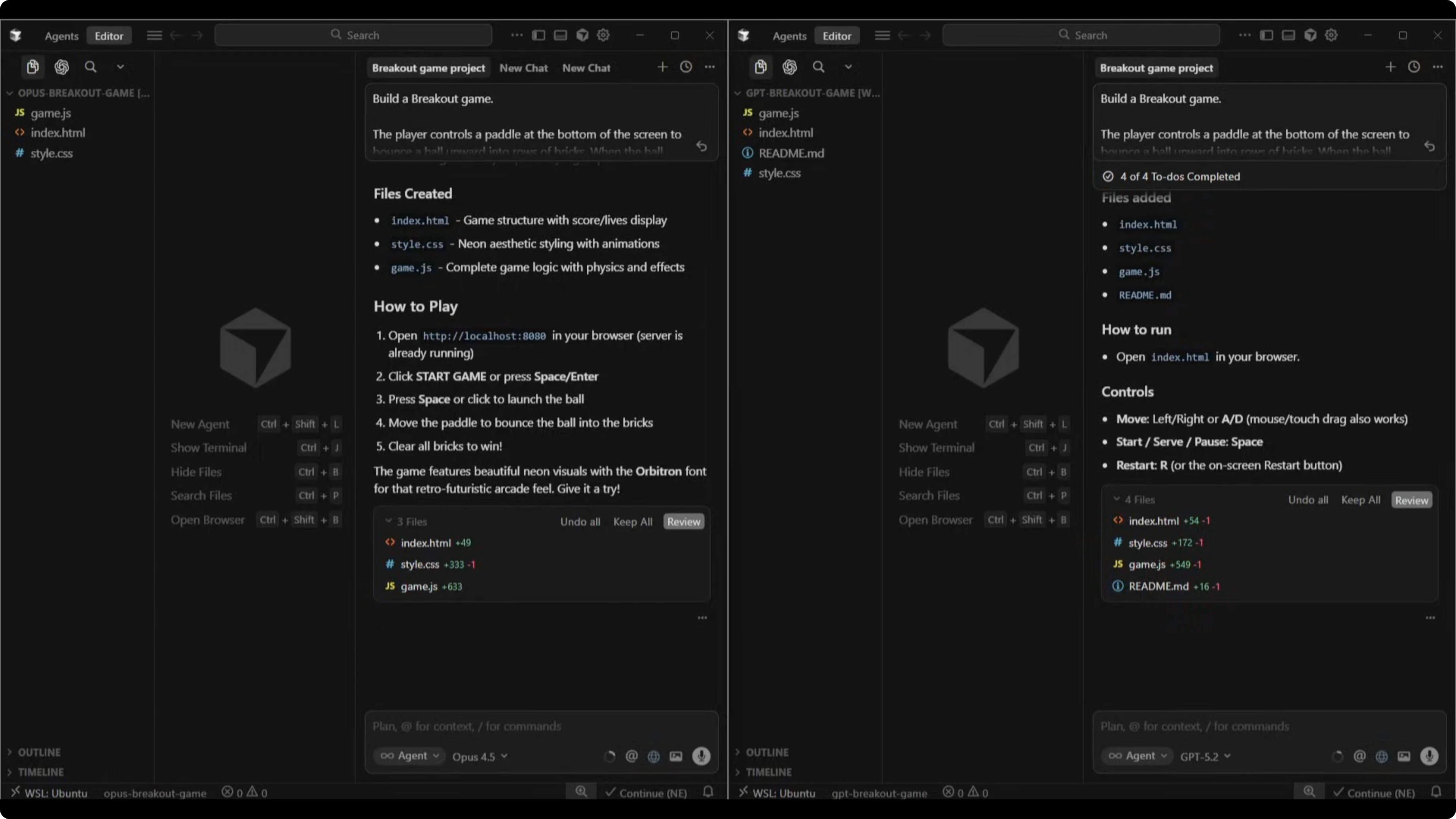This screenshot has height=819, width=1456.
Task: Click the image attach icon in Opus chat input
Action: coord(676,756)
